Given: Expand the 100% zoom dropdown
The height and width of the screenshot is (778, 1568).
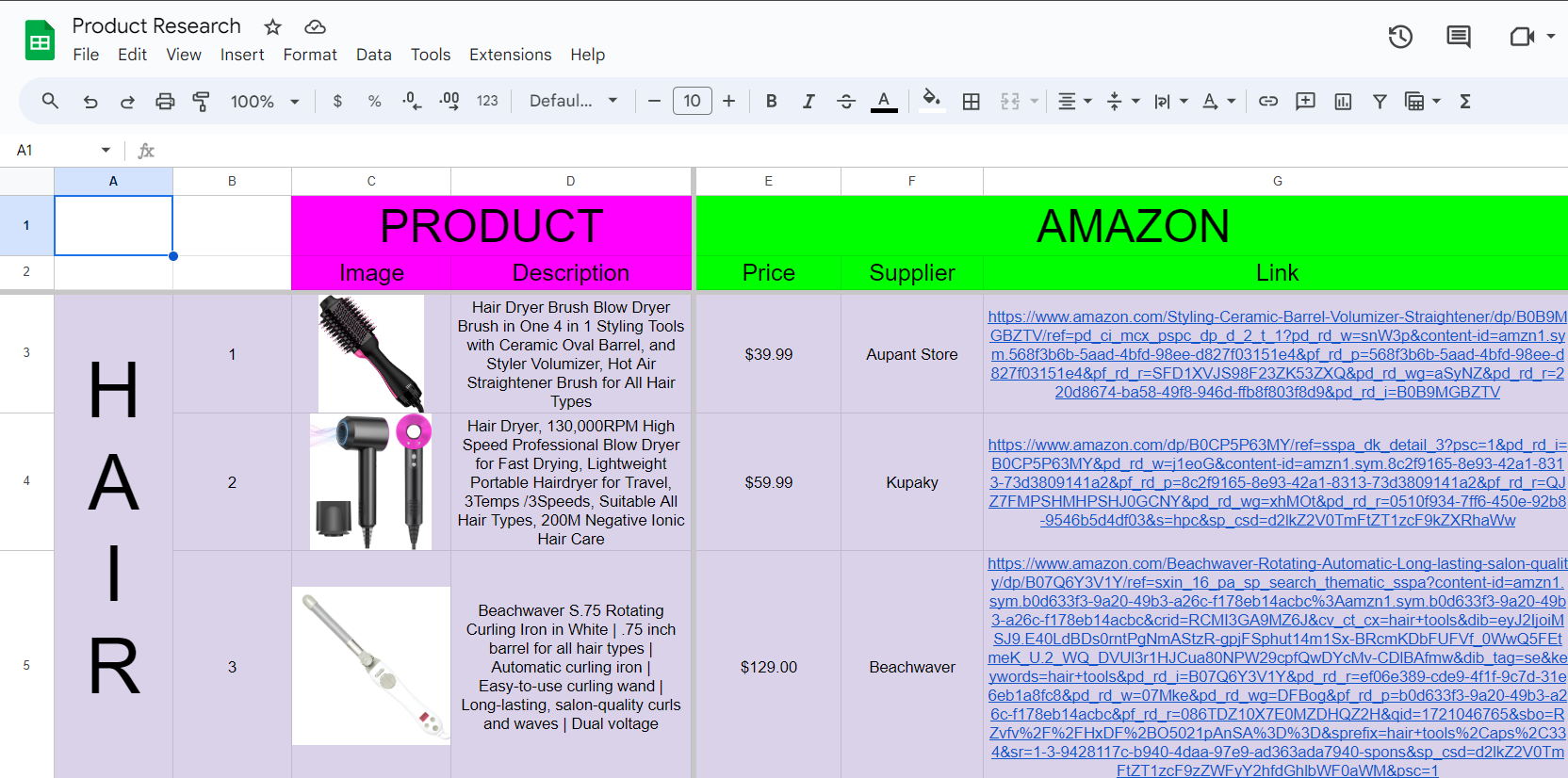Looking at the screenshot, I should tap(265, 102).
